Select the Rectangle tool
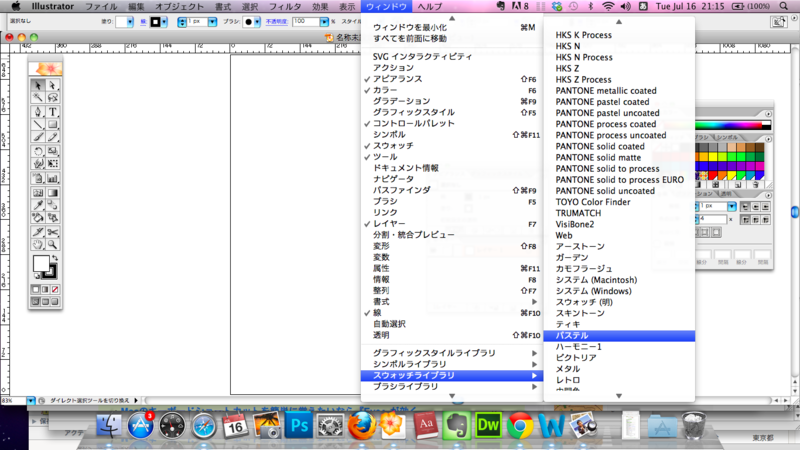 point(53,124)
